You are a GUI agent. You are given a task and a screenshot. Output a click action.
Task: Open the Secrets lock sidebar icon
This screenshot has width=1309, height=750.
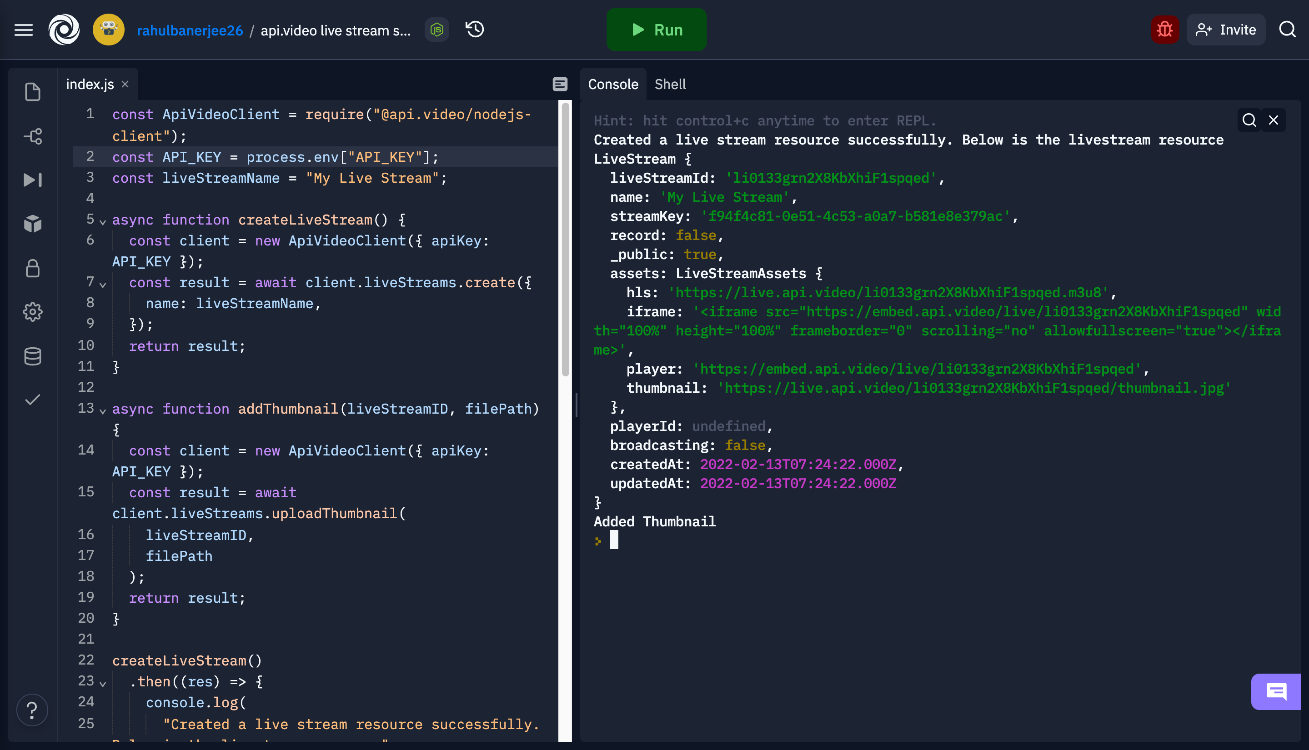click(x=33, y=268)
